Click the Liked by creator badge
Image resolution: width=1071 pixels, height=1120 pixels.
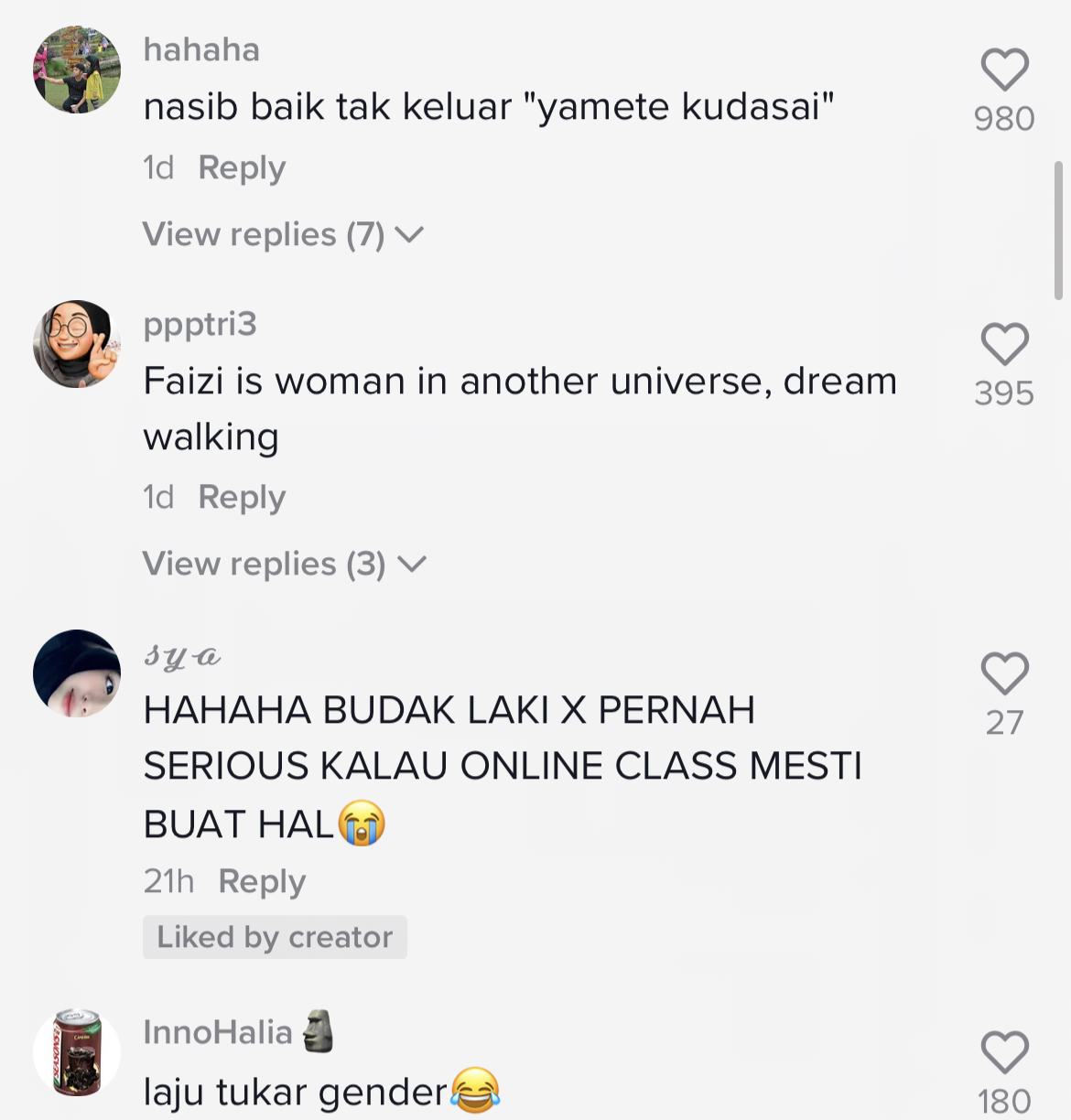(x=275, y=937)
